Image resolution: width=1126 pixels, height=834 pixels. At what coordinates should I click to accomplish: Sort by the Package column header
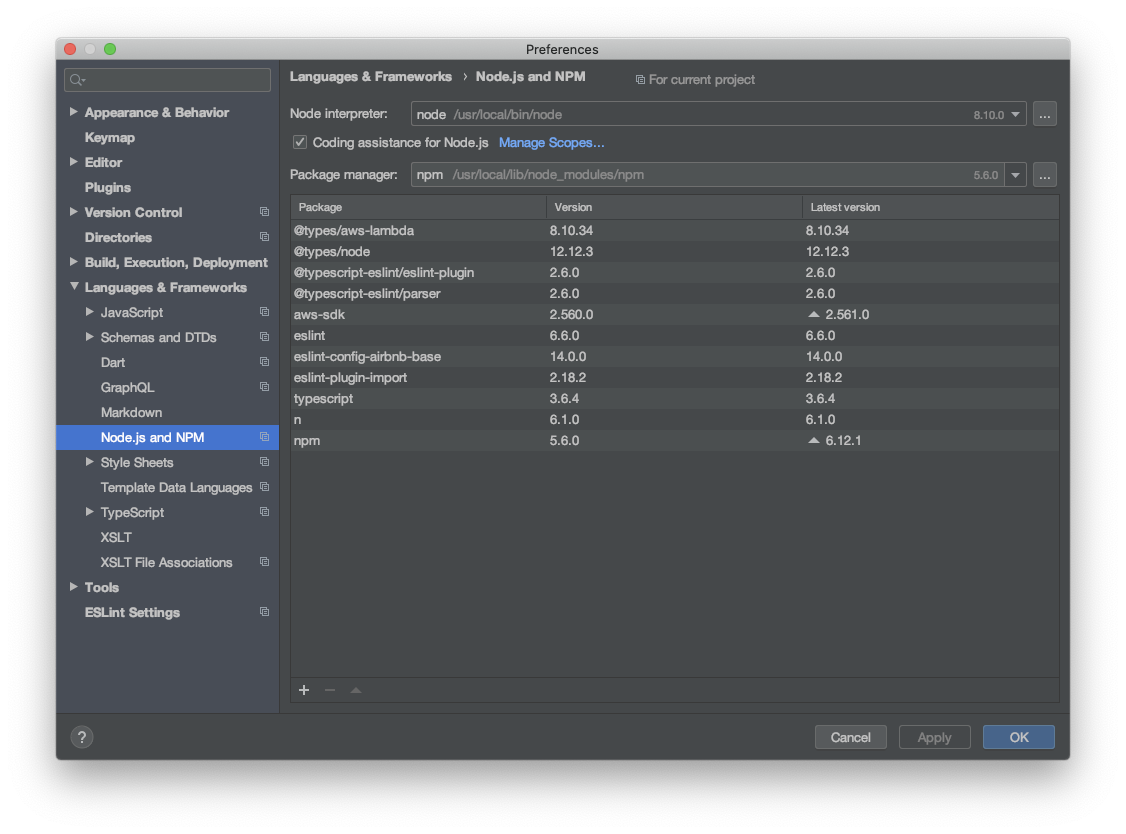coord(418,207)
